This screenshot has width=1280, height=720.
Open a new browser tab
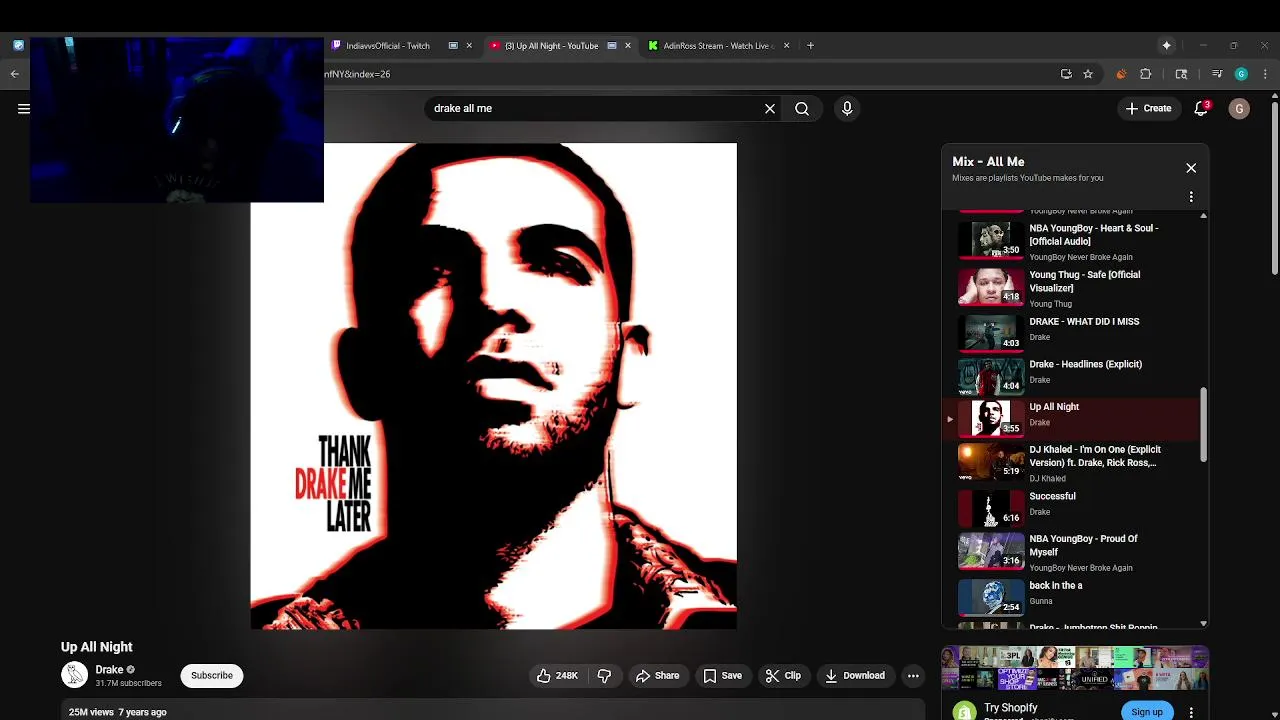click(x=810, y=45)
